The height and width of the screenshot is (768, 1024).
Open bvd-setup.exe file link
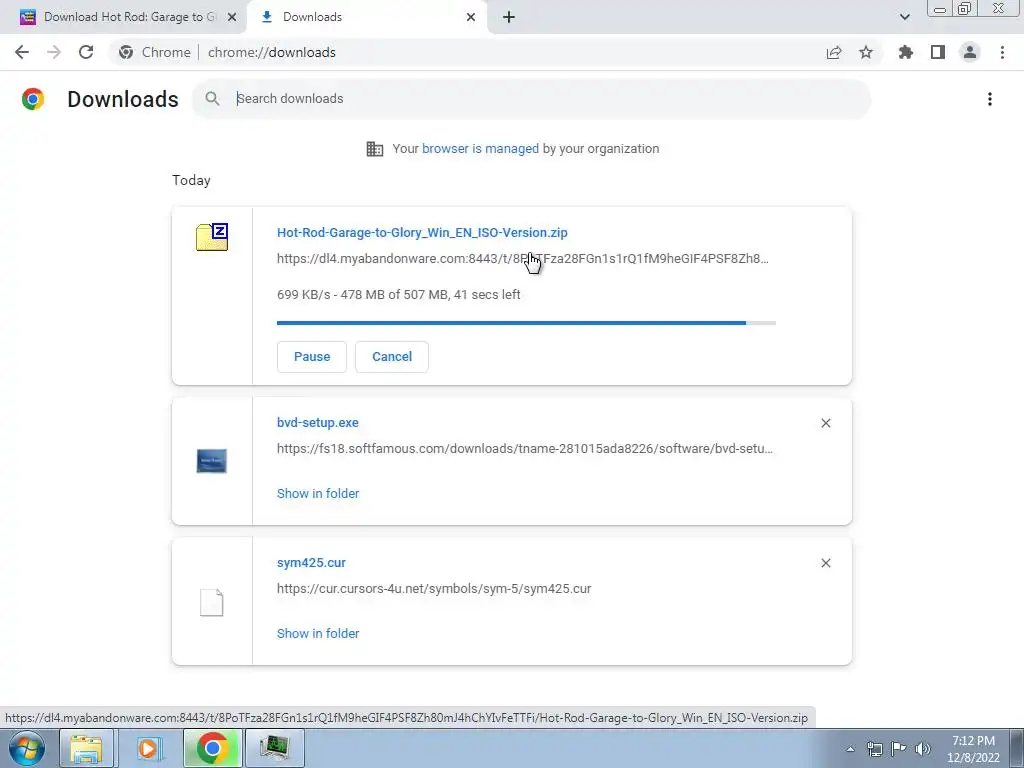(317, 423)
